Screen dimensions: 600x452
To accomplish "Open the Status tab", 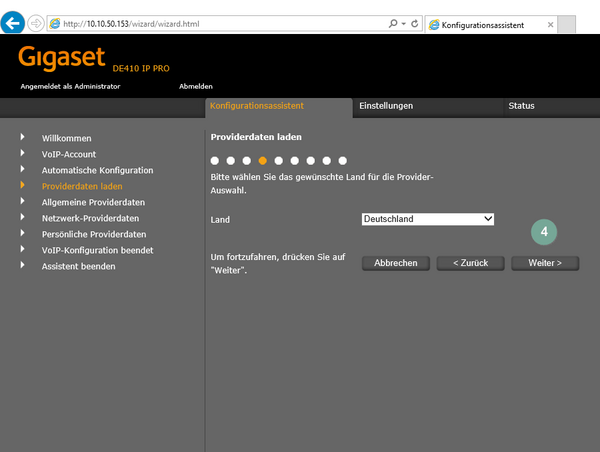I will (521, 106).
